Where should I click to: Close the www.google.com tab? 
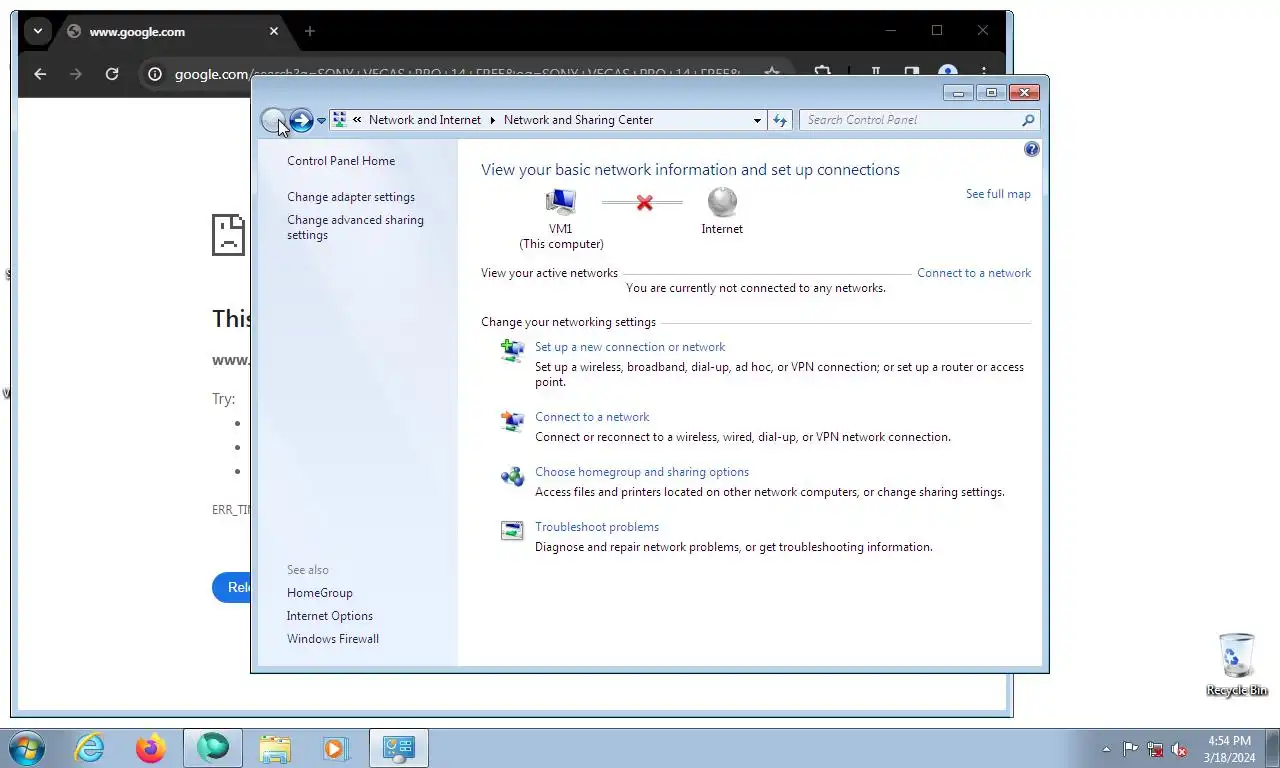(274, 31)
